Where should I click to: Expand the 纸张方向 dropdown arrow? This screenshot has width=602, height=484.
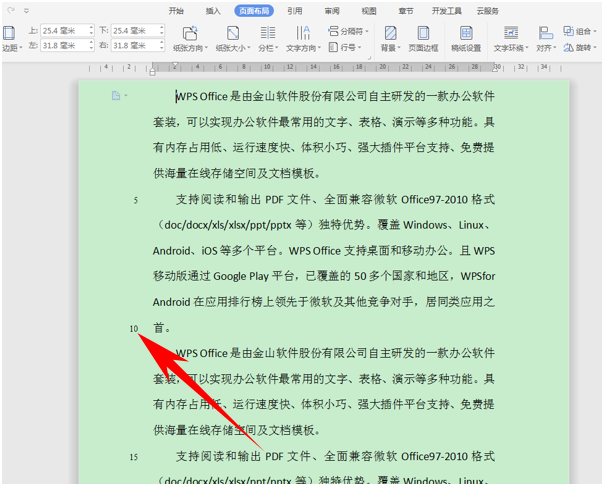pos(206,48)
